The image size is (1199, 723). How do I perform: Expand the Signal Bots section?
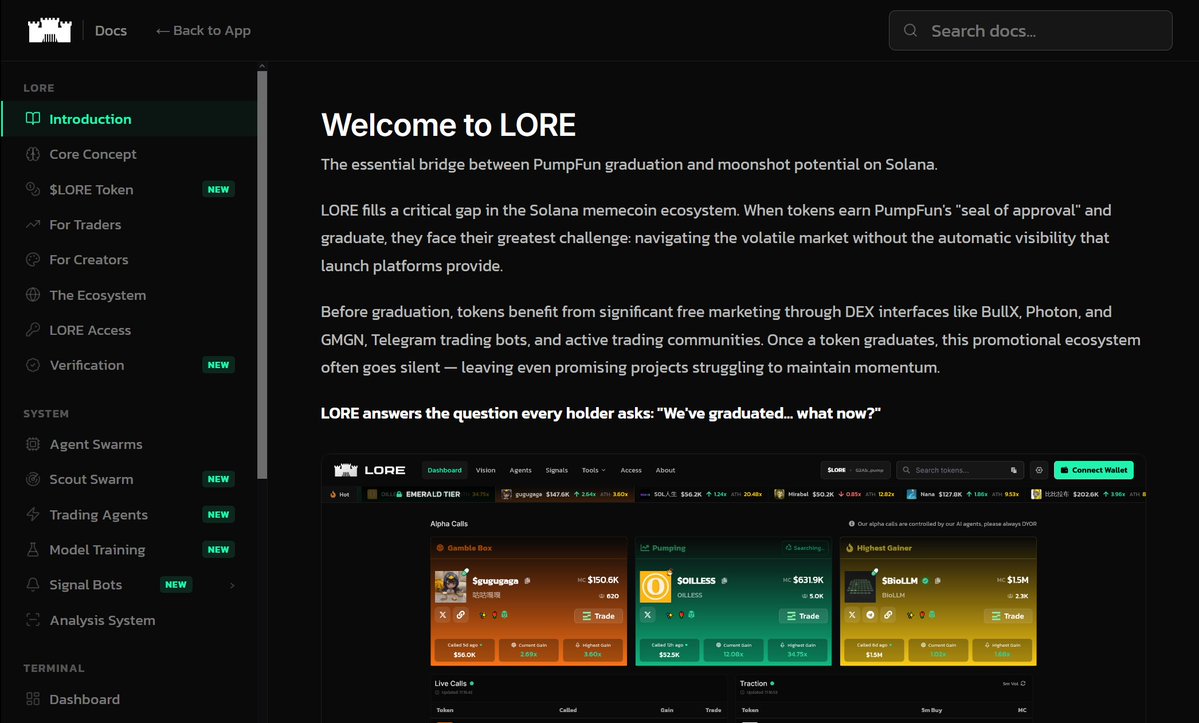[x=232, y=584]
